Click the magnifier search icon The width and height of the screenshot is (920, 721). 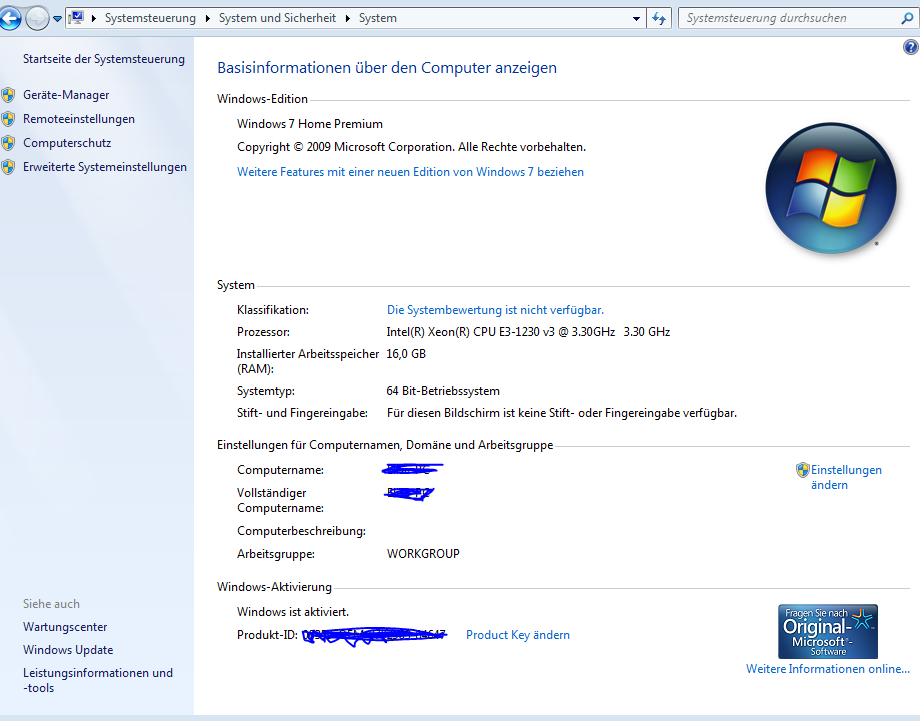[x=907, y=19]
